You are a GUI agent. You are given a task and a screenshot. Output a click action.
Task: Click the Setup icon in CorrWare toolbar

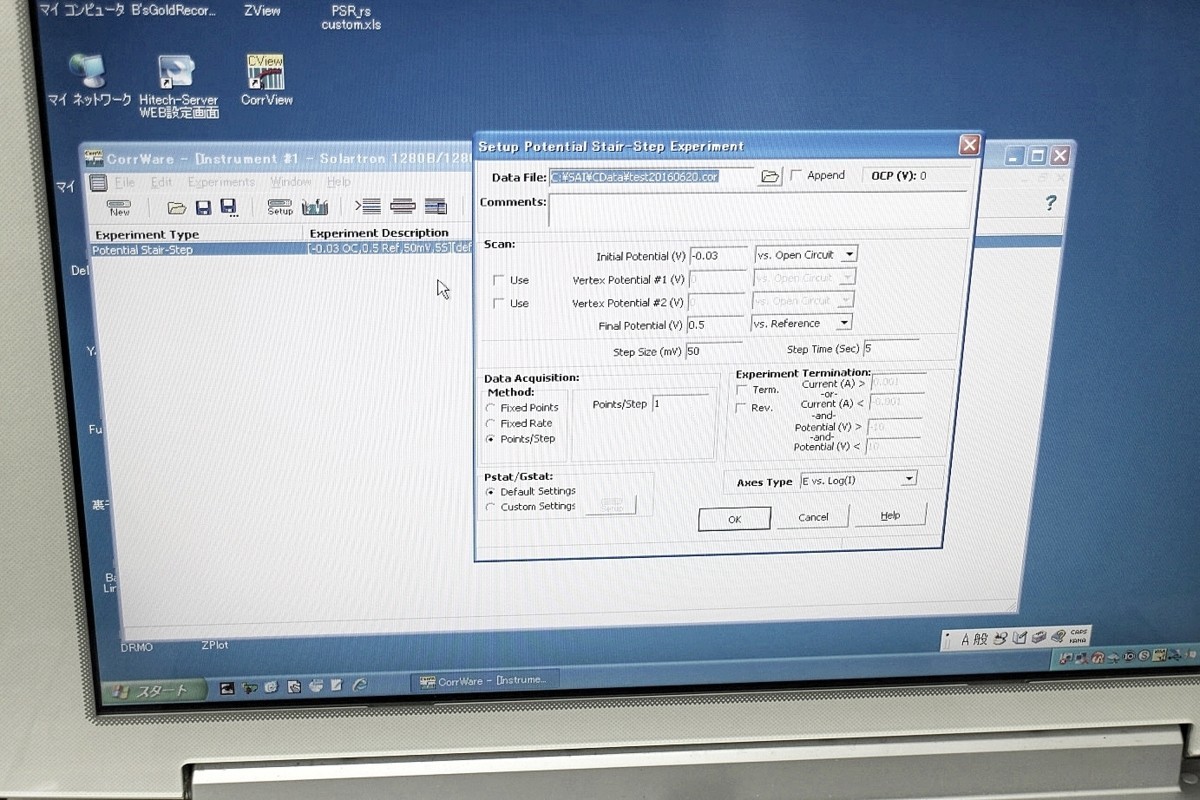[280, 207]
